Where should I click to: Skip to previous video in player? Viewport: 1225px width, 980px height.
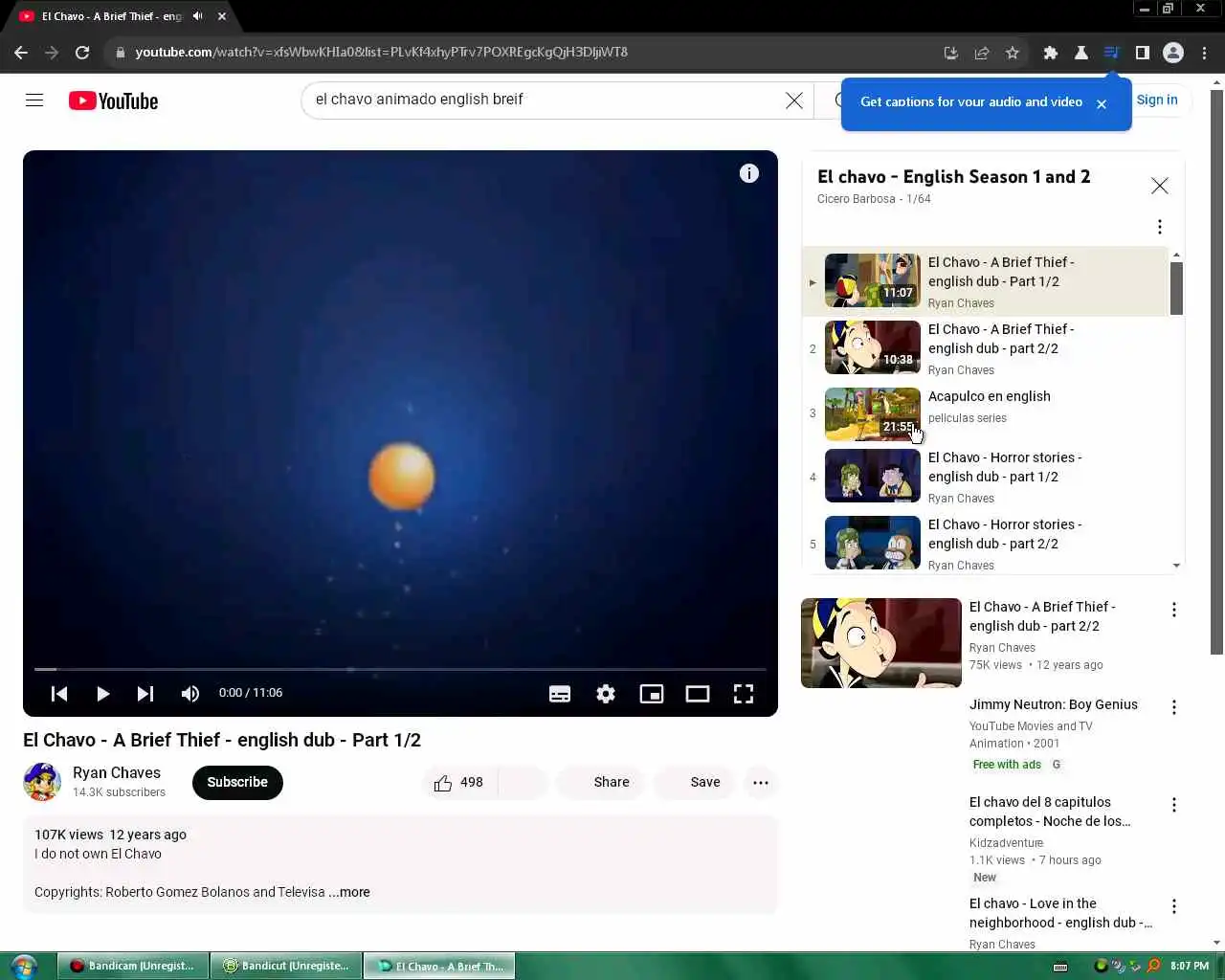click(x=59, y=694)
